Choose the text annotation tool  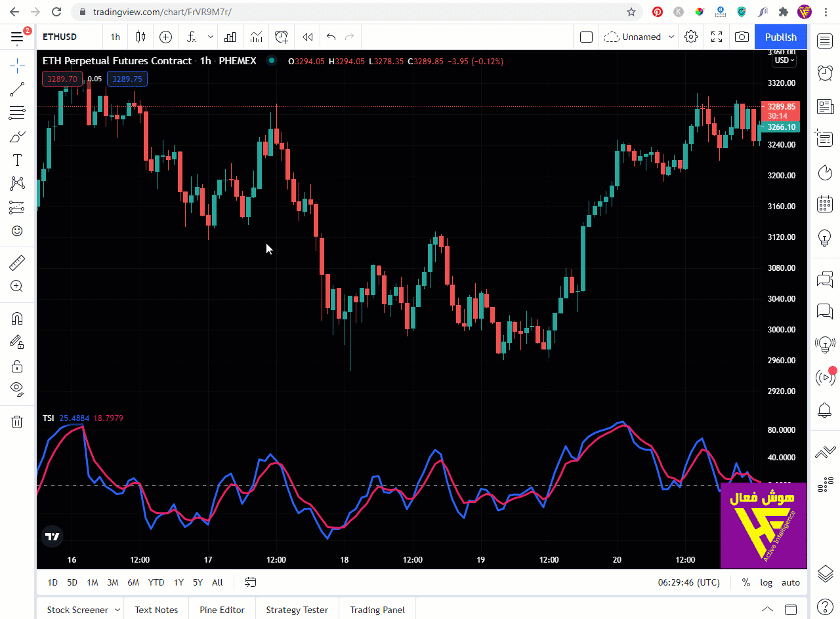coord(17,160)
